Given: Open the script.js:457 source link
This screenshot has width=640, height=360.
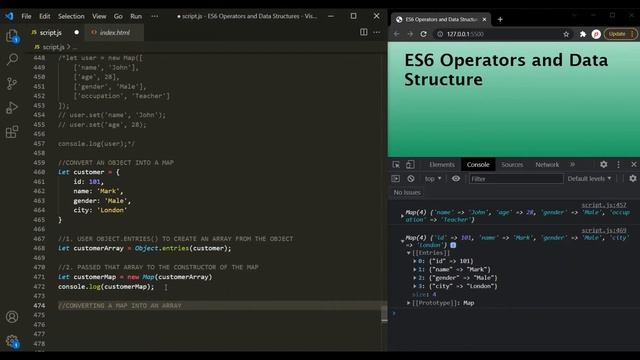Looking at the screenshot, I should coord(604,205).
